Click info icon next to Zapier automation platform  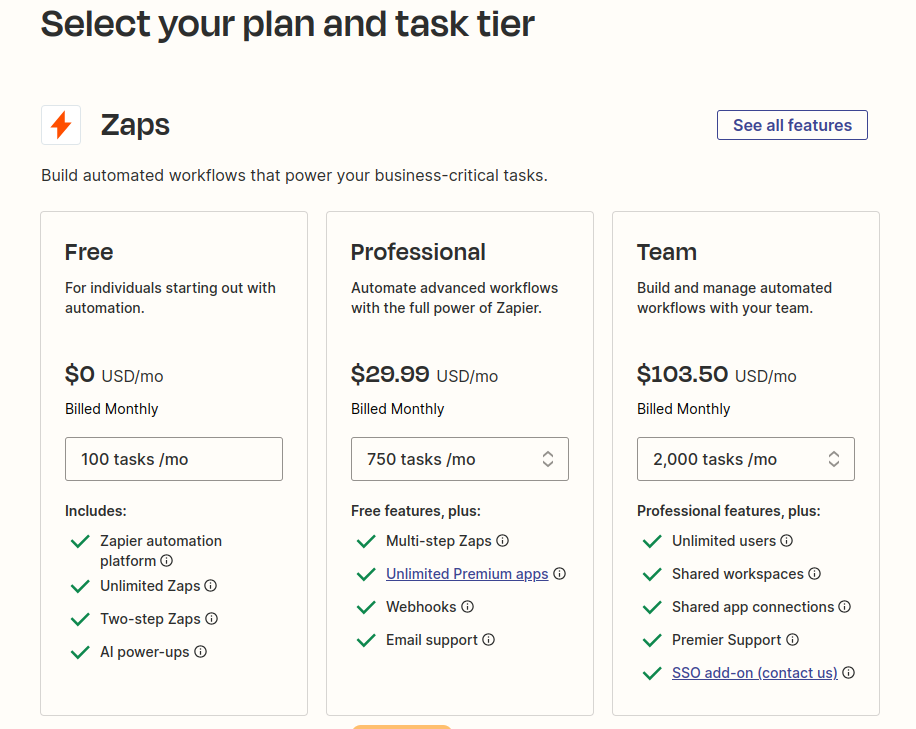[167, 561]
